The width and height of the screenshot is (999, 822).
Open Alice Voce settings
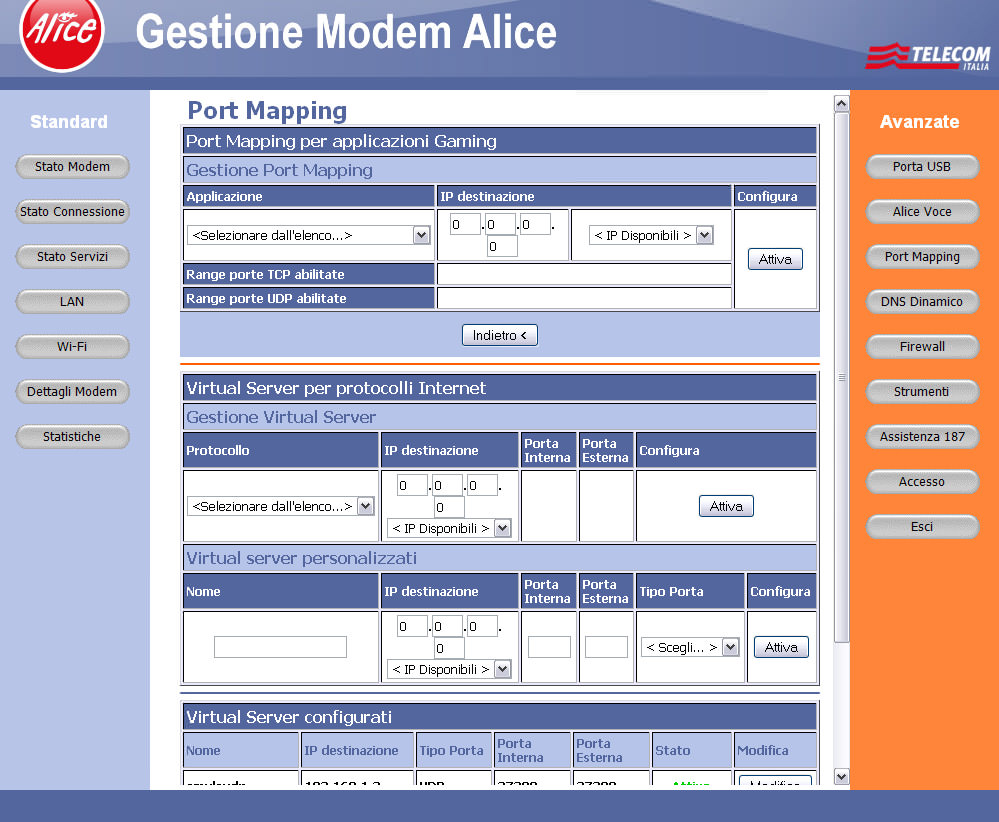click(922, 212)
